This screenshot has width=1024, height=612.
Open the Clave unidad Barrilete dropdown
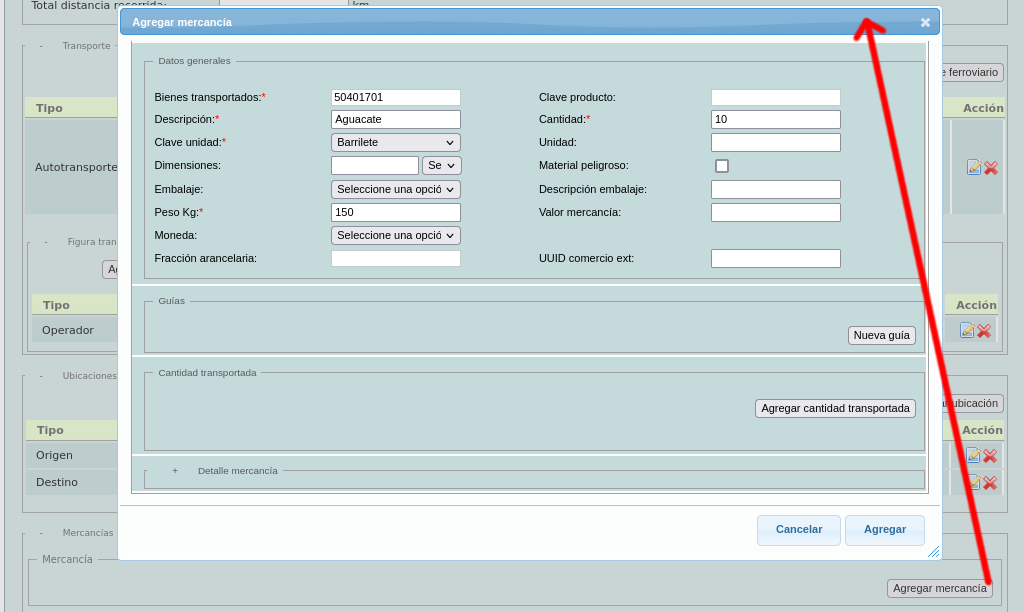point(395,142)
